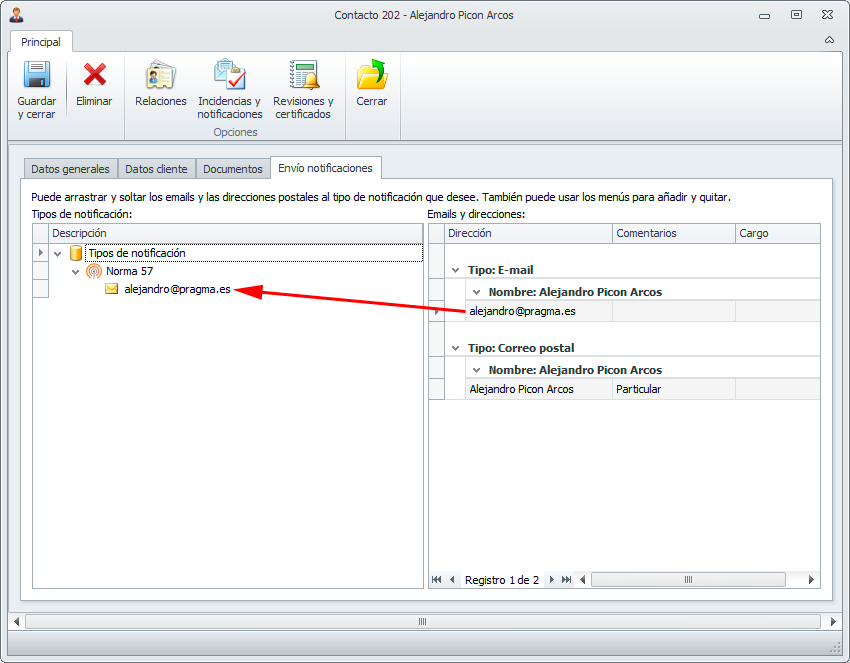Click the Particular comment cell
Viewport: 850px width, 663px height.
point(674,389)
